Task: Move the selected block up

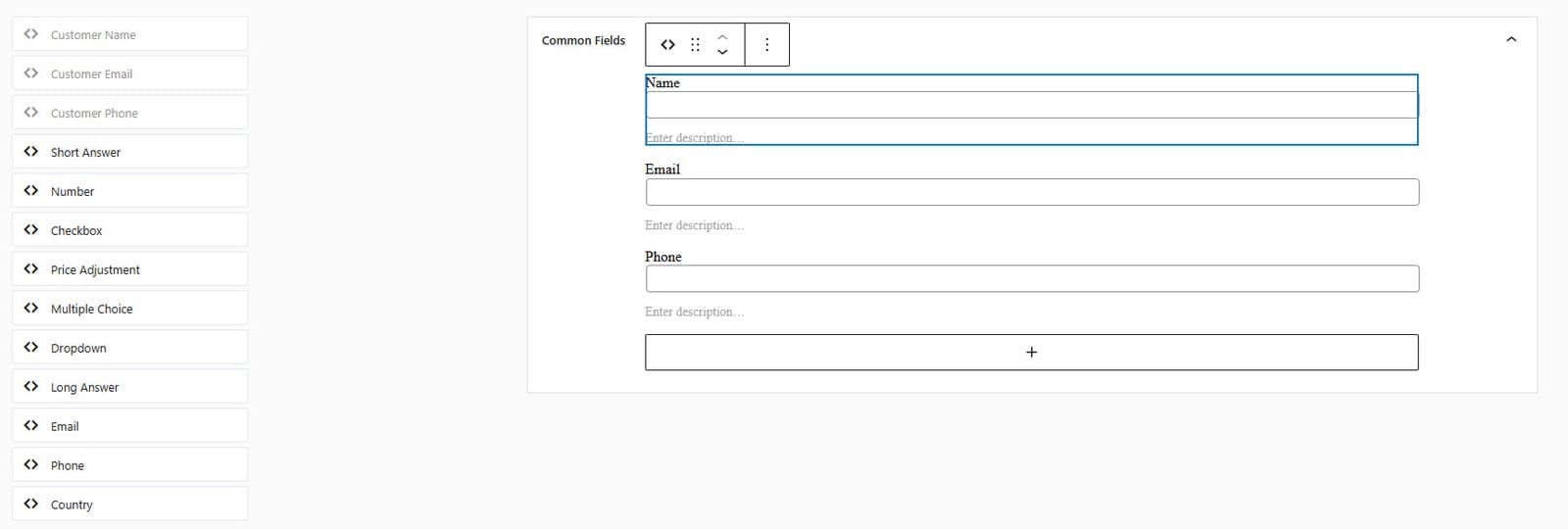Action: 722,36
